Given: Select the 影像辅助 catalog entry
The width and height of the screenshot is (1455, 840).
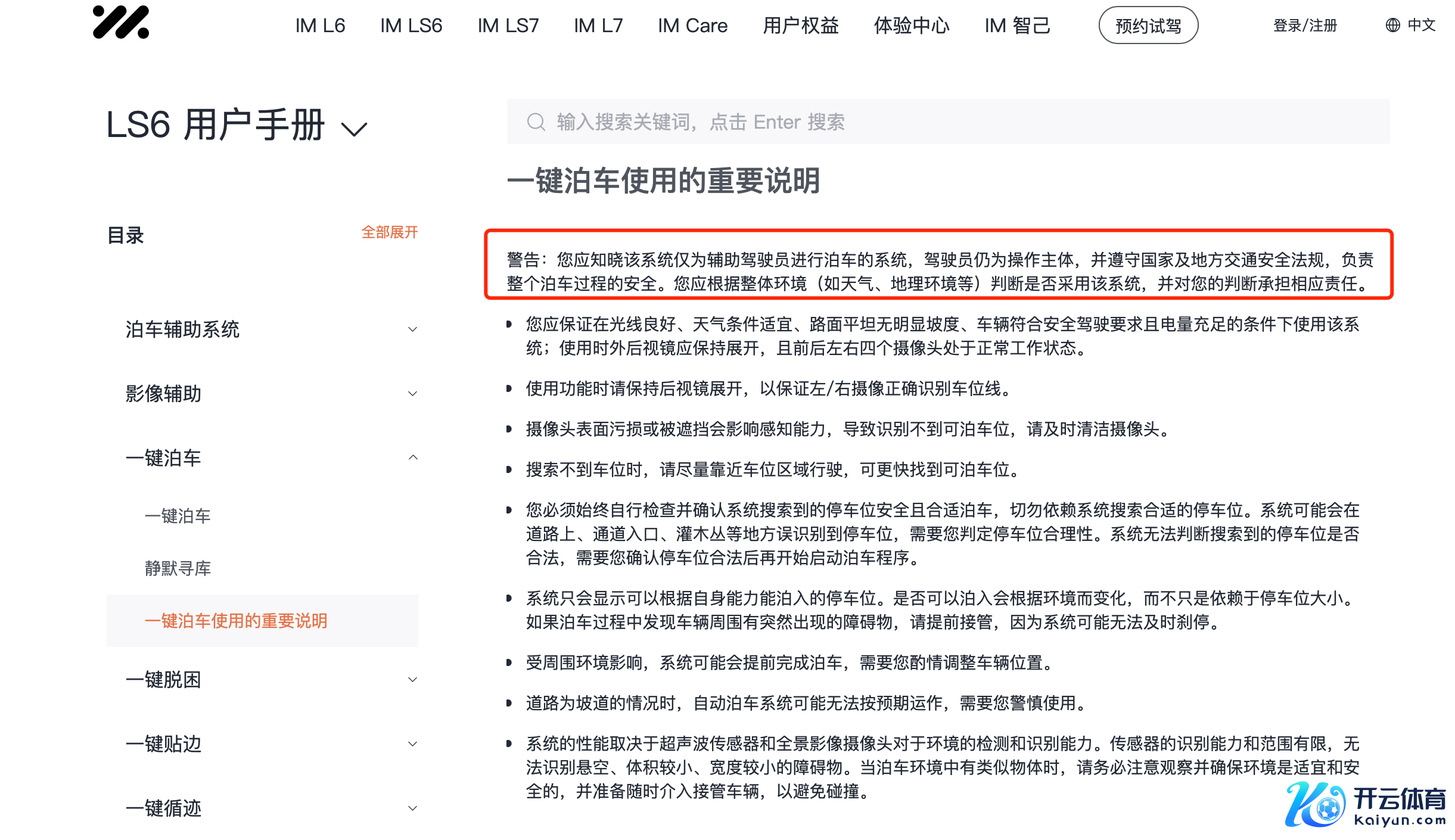Looking at the screenshot, I should (163, 393).
